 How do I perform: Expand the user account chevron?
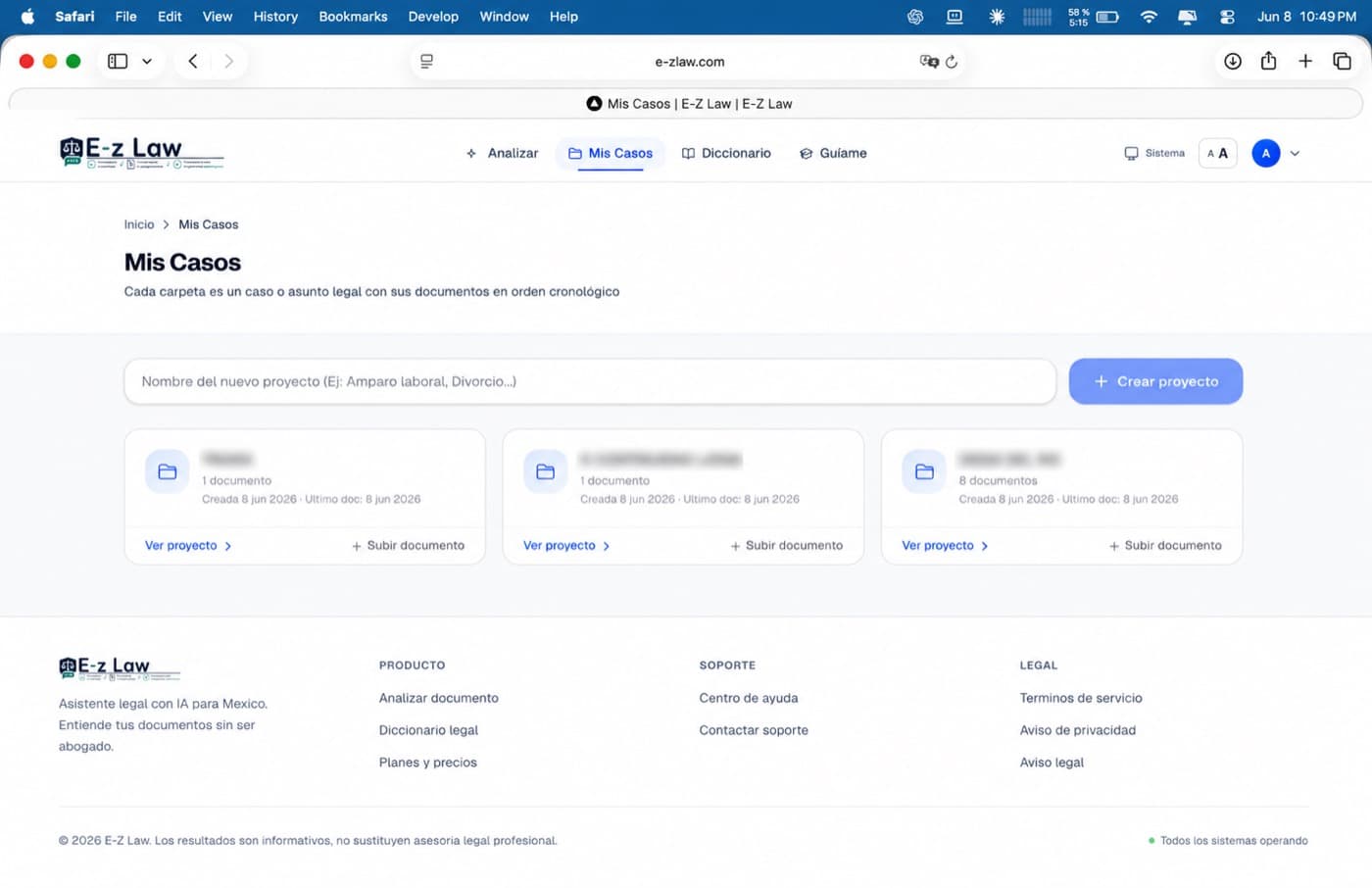click(1295, 153)
